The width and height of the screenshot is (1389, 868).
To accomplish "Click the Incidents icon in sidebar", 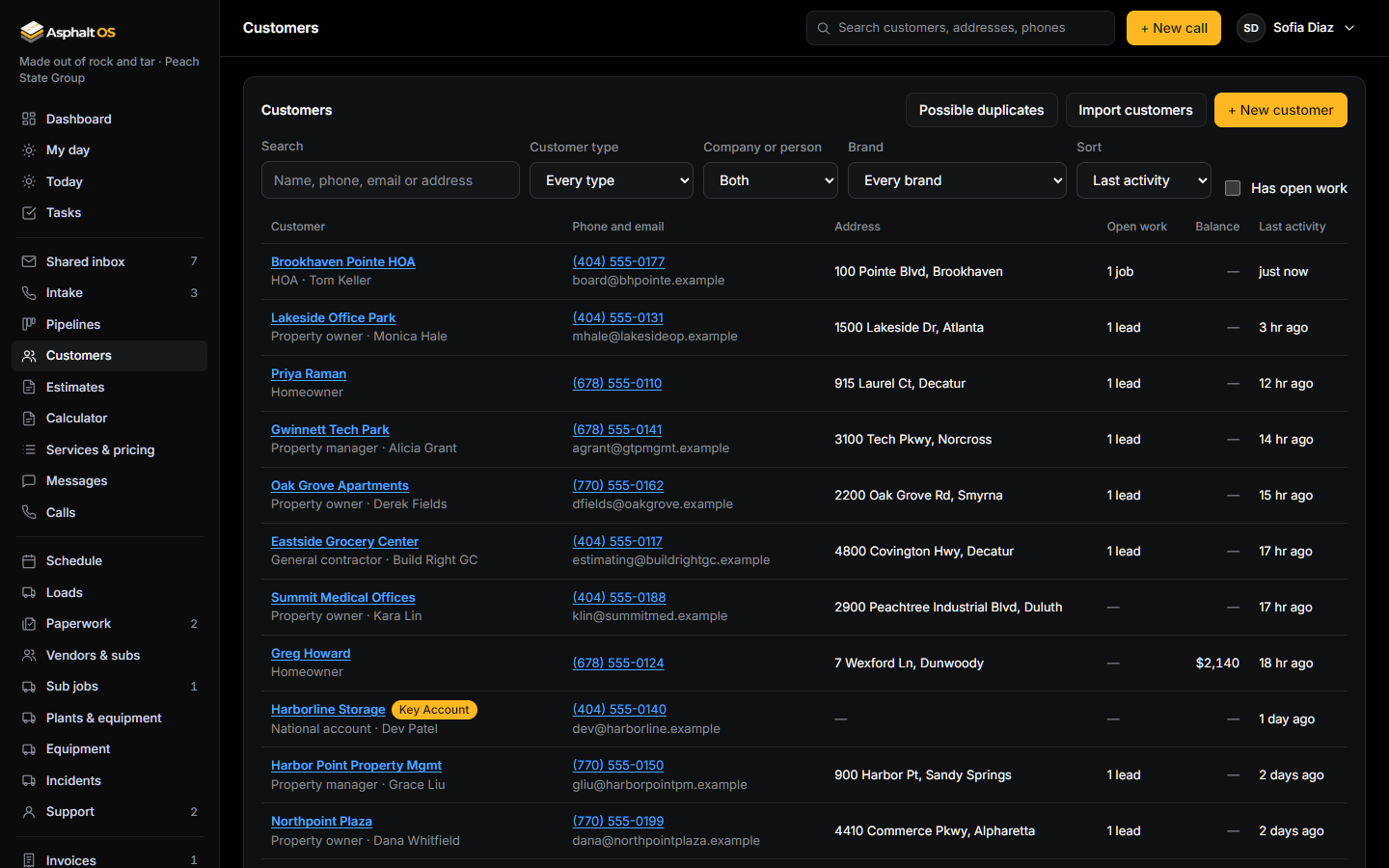I will coord(29,780).
